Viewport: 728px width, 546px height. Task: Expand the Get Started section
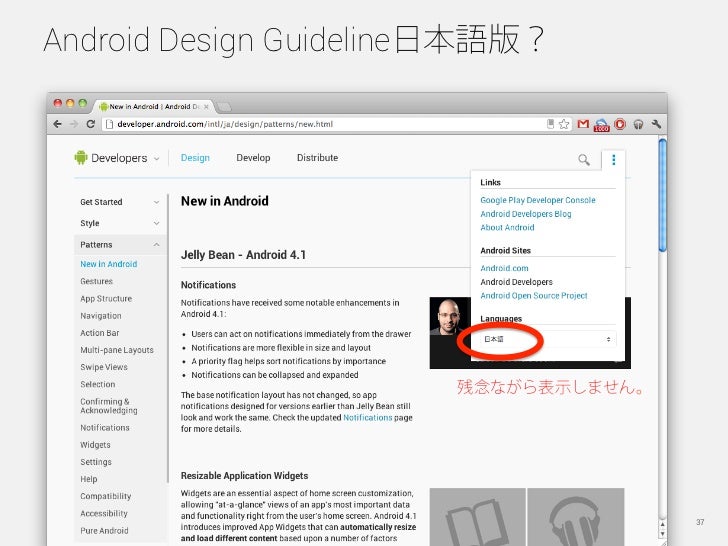120,202
